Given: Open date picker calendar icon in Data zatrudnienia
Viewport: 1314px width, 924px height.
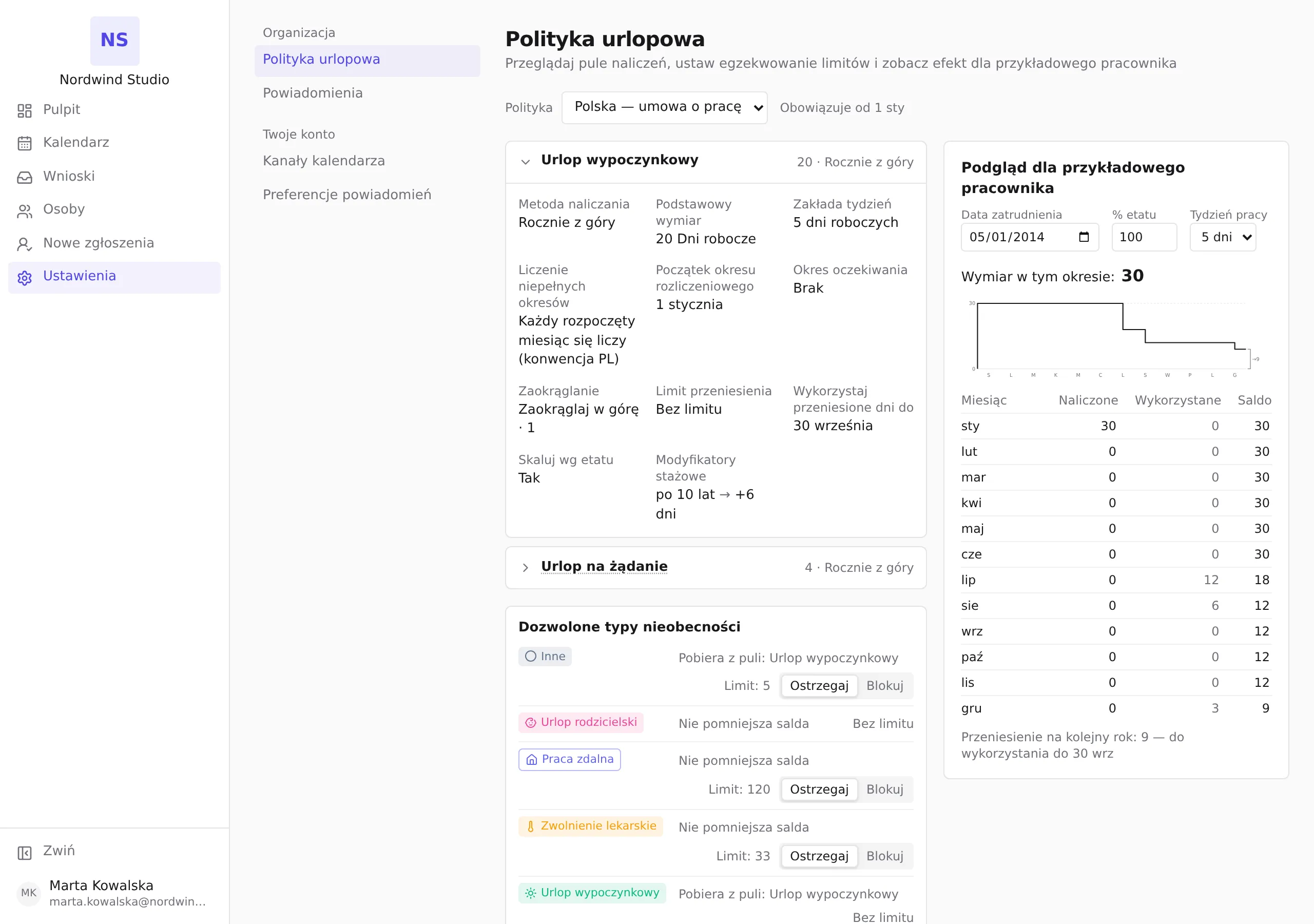Looking at the screenshot, I should point(1084,237).
